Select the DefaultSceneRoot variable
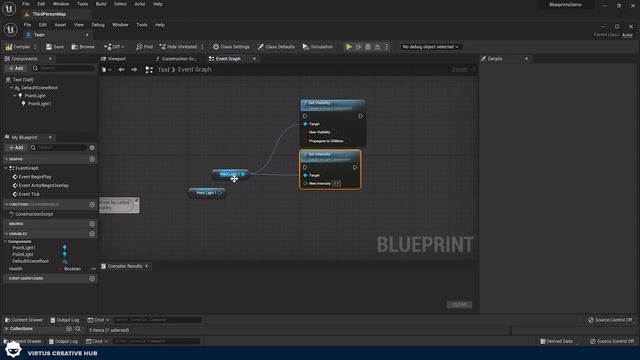This screenshot has width=640, height=360. [x=30, y=261]
